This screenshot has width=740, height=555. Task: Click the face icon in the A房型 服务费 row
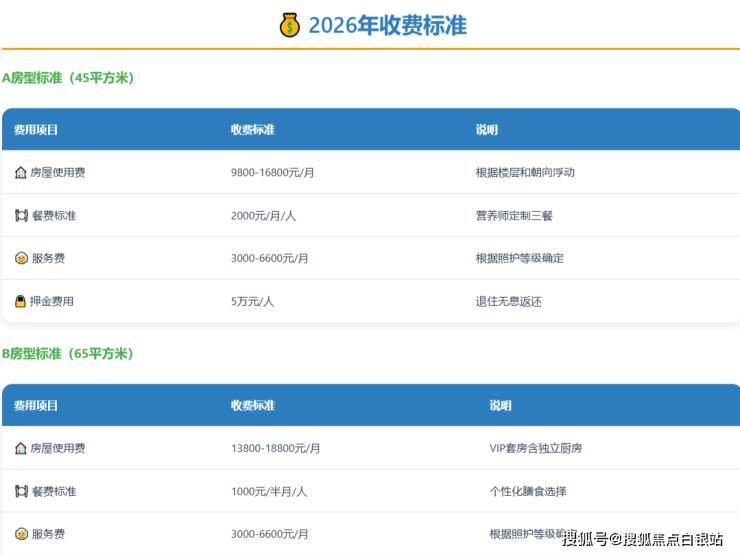tap(21, 258)
